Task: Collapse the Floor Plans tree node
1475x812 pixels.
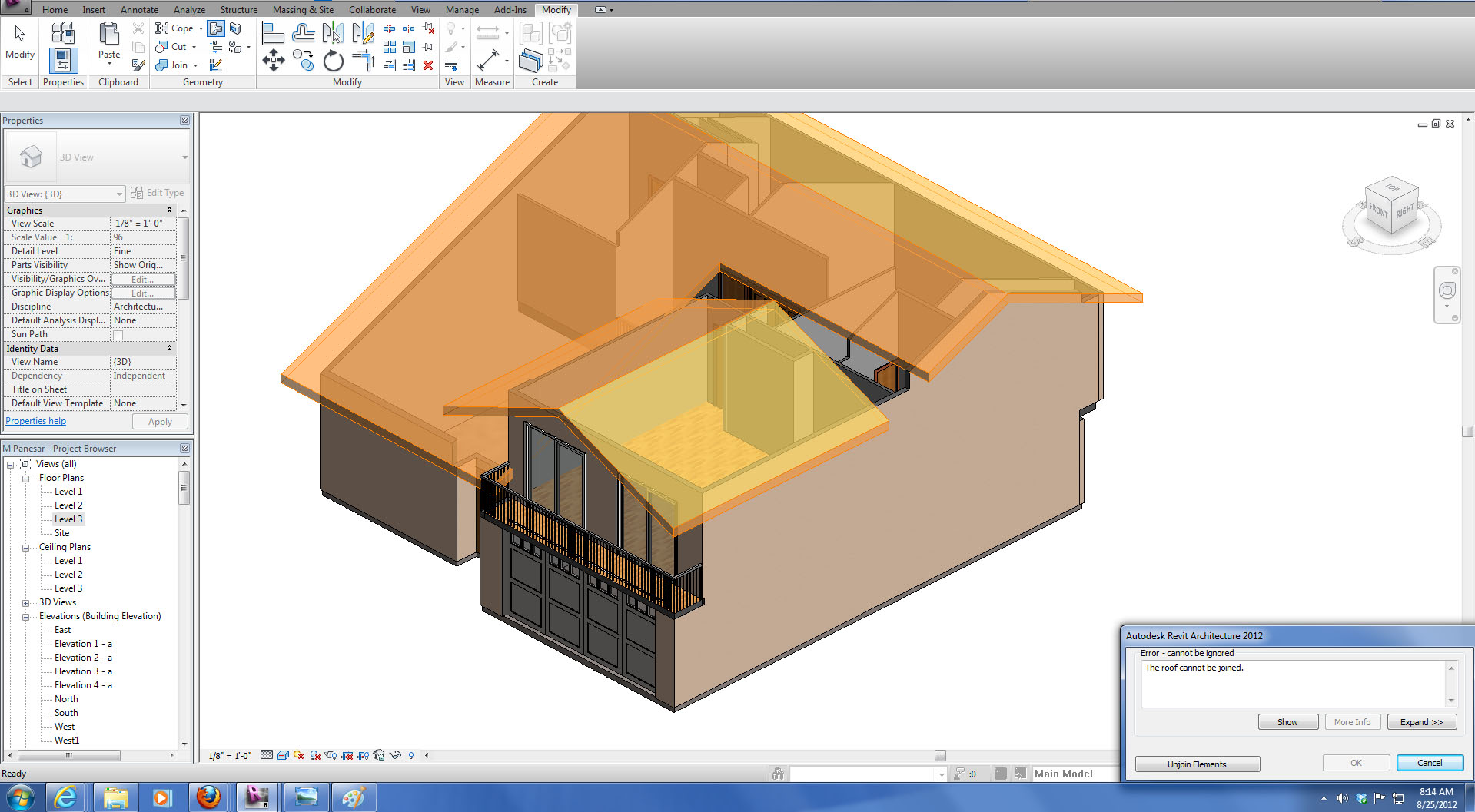Action: click(25, 479)
